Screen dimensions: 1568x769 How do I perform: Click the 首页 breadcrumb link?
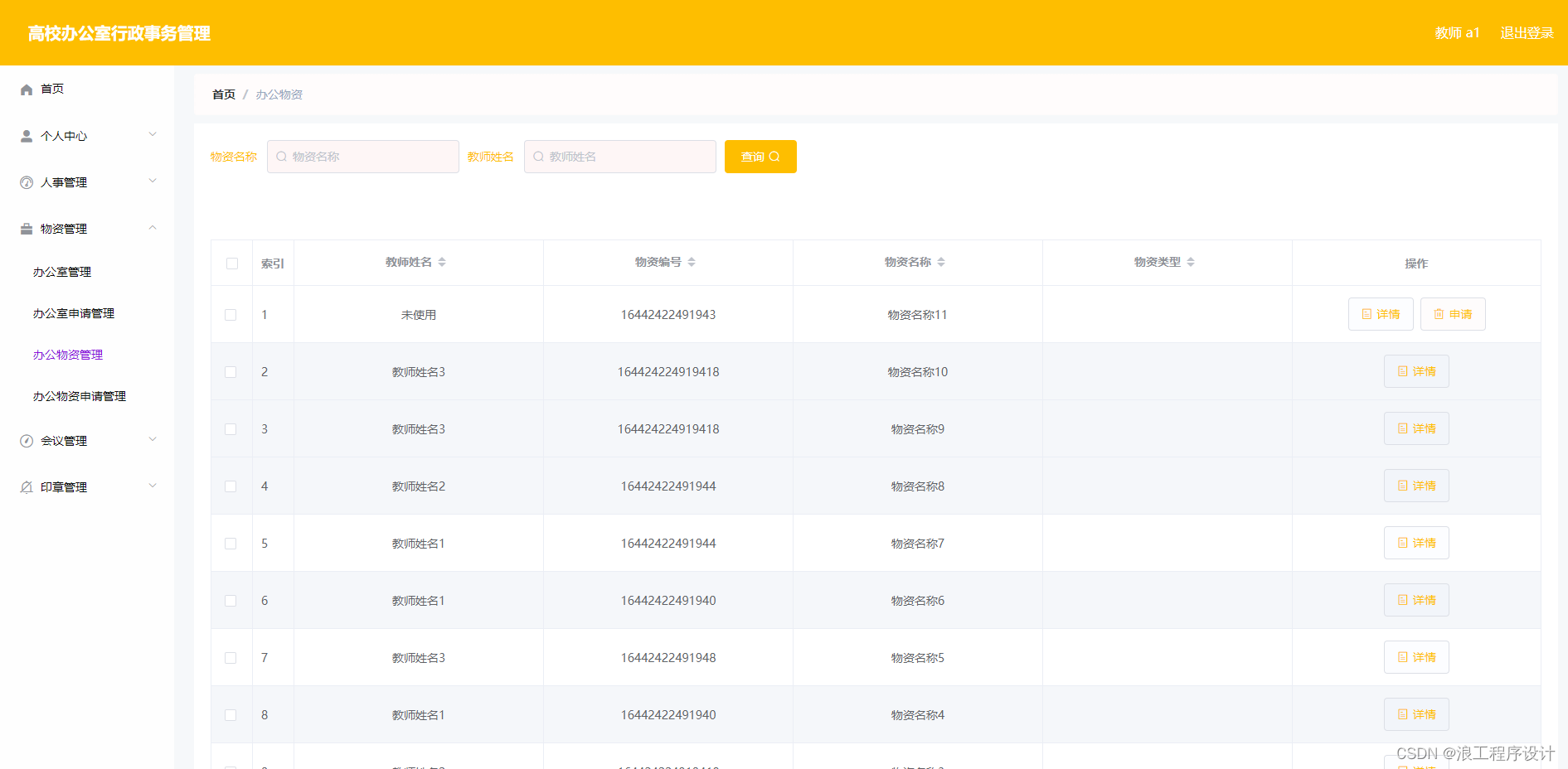pyautogui.click(x=224, y=94)
